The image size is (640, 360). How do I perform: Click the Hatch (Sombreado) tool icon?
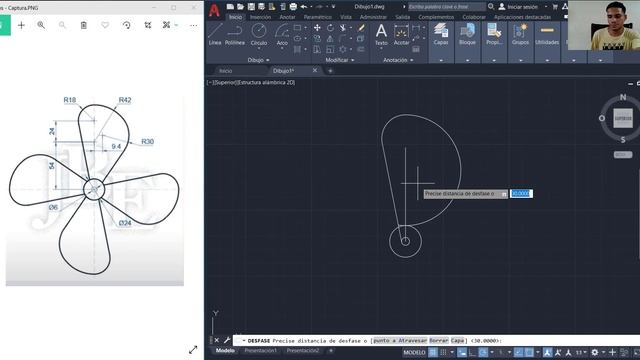click(x=298, y=49)
